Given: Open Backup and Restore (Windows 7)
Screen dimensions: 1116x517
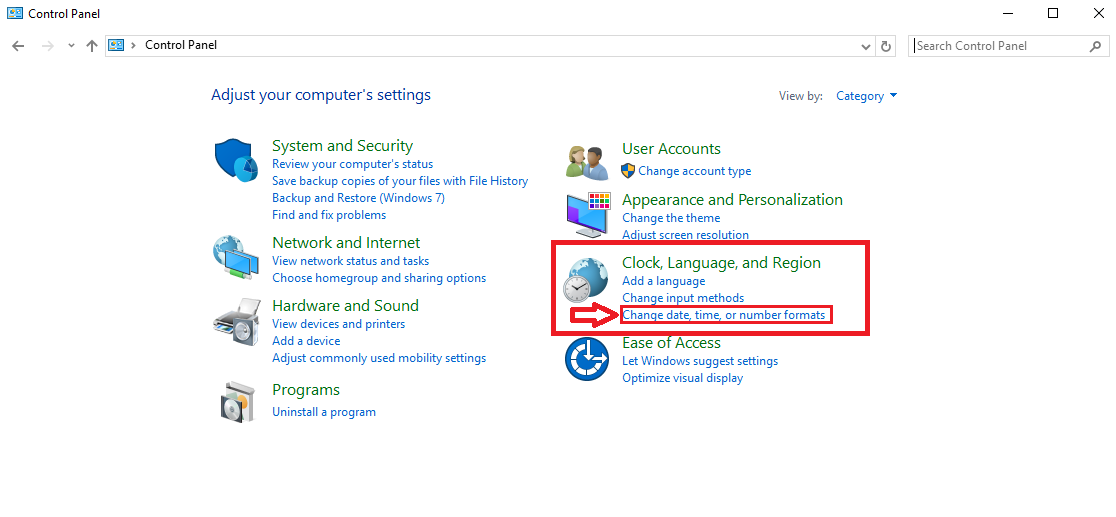Looking at the screenshot, I should pyautogui.click(x=358, y=198).
